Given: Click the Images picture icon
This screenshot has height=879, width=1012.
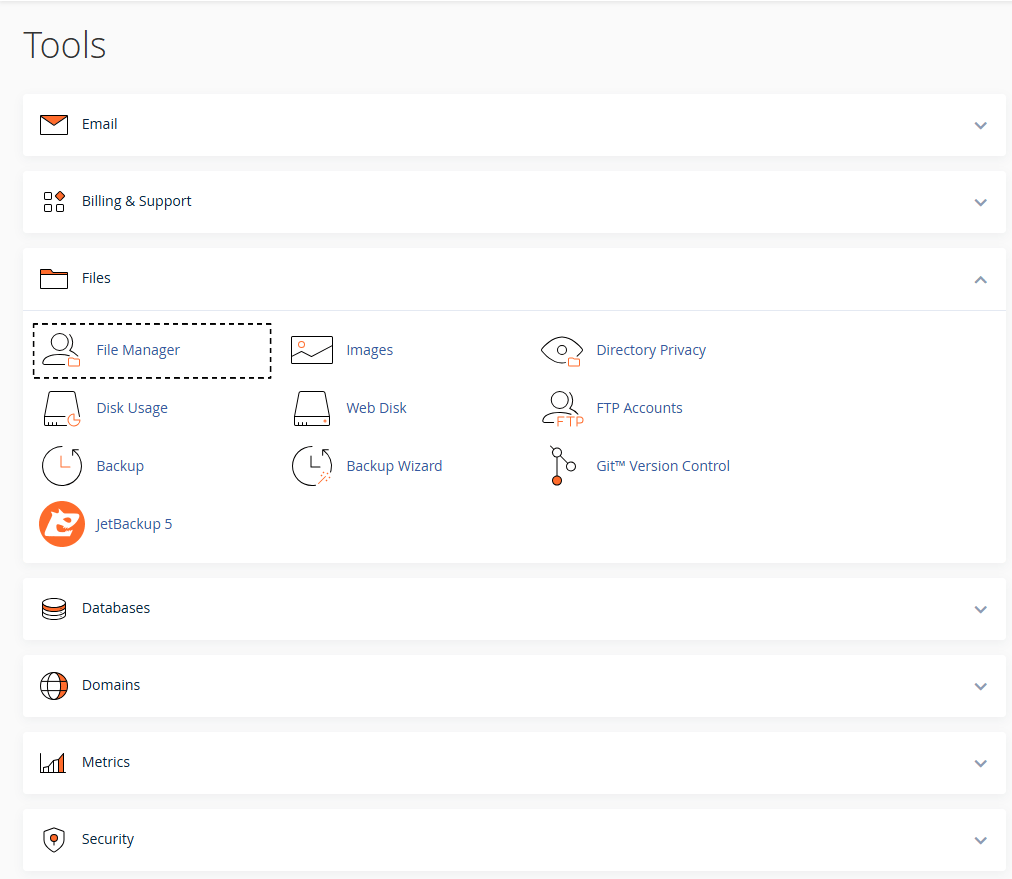Looking at the screenshot, I should click(x=312, y=350).
